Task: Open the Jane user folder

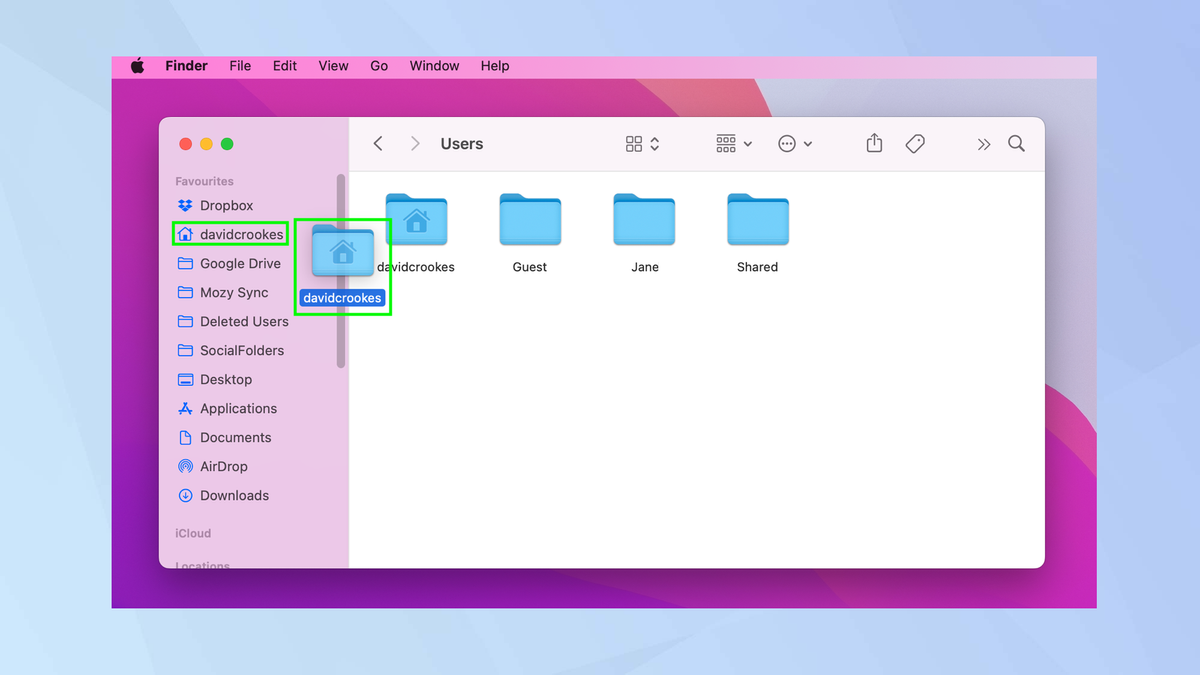Action: 644,220
